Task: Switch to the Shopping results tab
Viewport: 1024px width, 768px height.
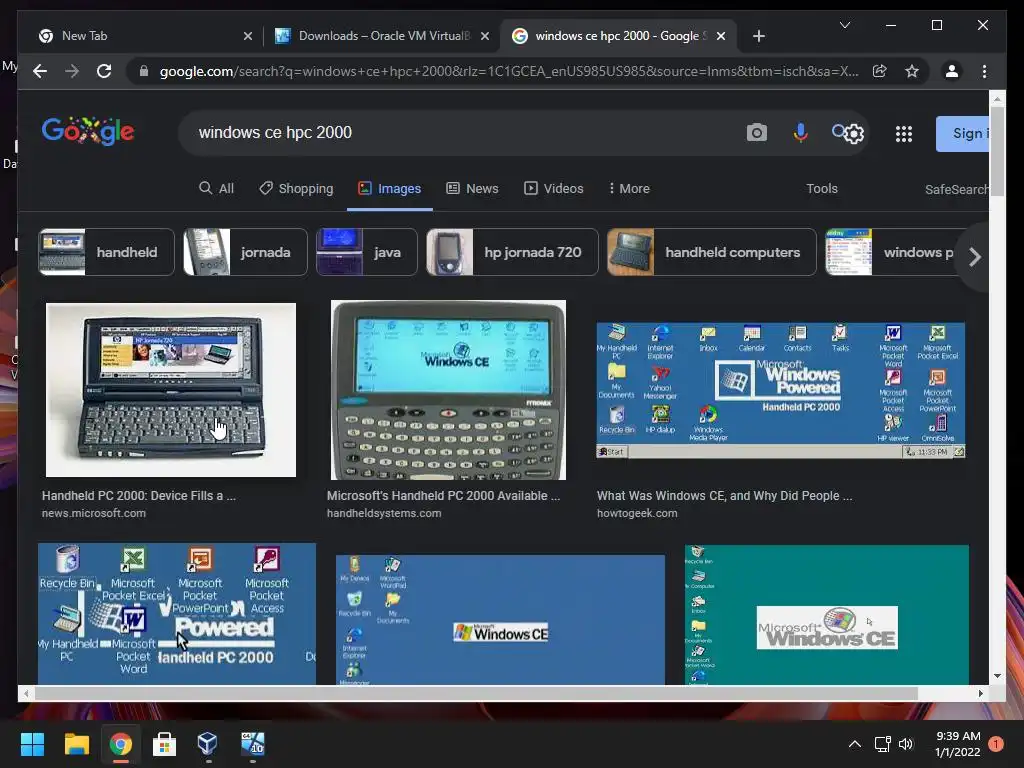Action: point(296,188)
